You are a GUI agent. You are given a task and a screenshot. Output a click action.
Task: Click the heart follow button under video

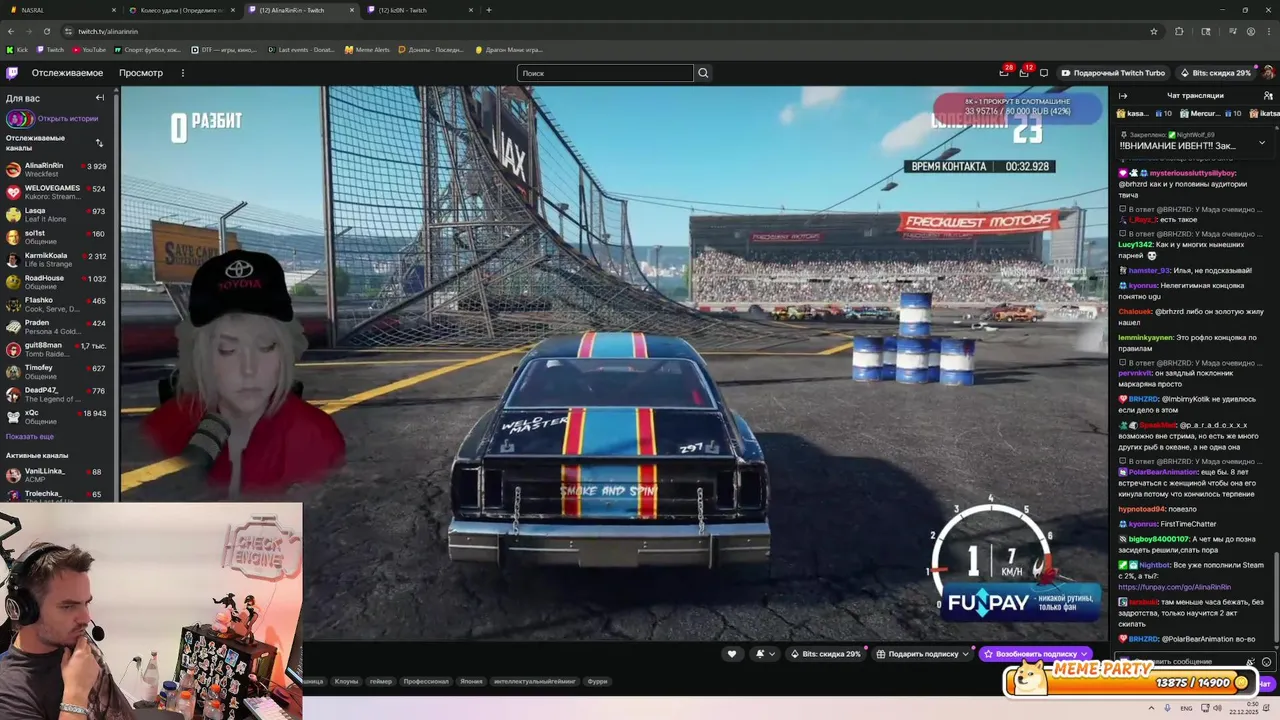click(732, 654)
